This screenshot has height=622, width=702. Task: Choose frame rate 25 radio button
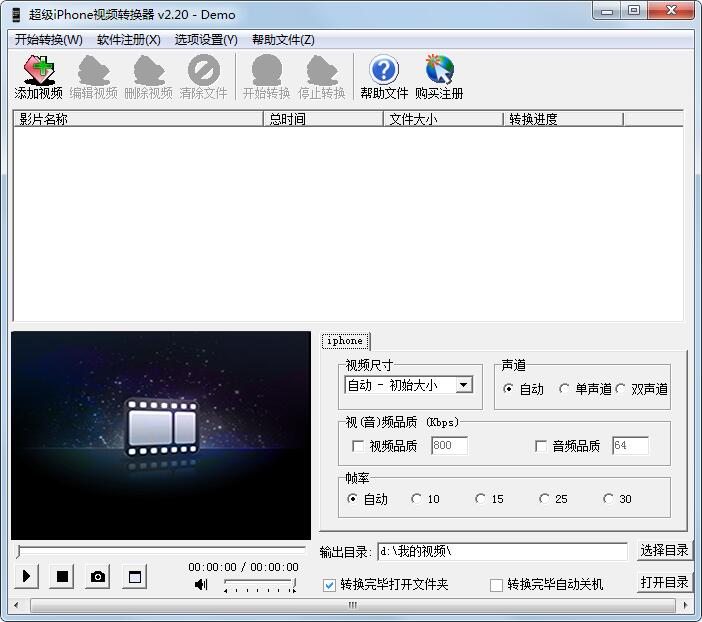pyautogui.click(x=544, y=498)
